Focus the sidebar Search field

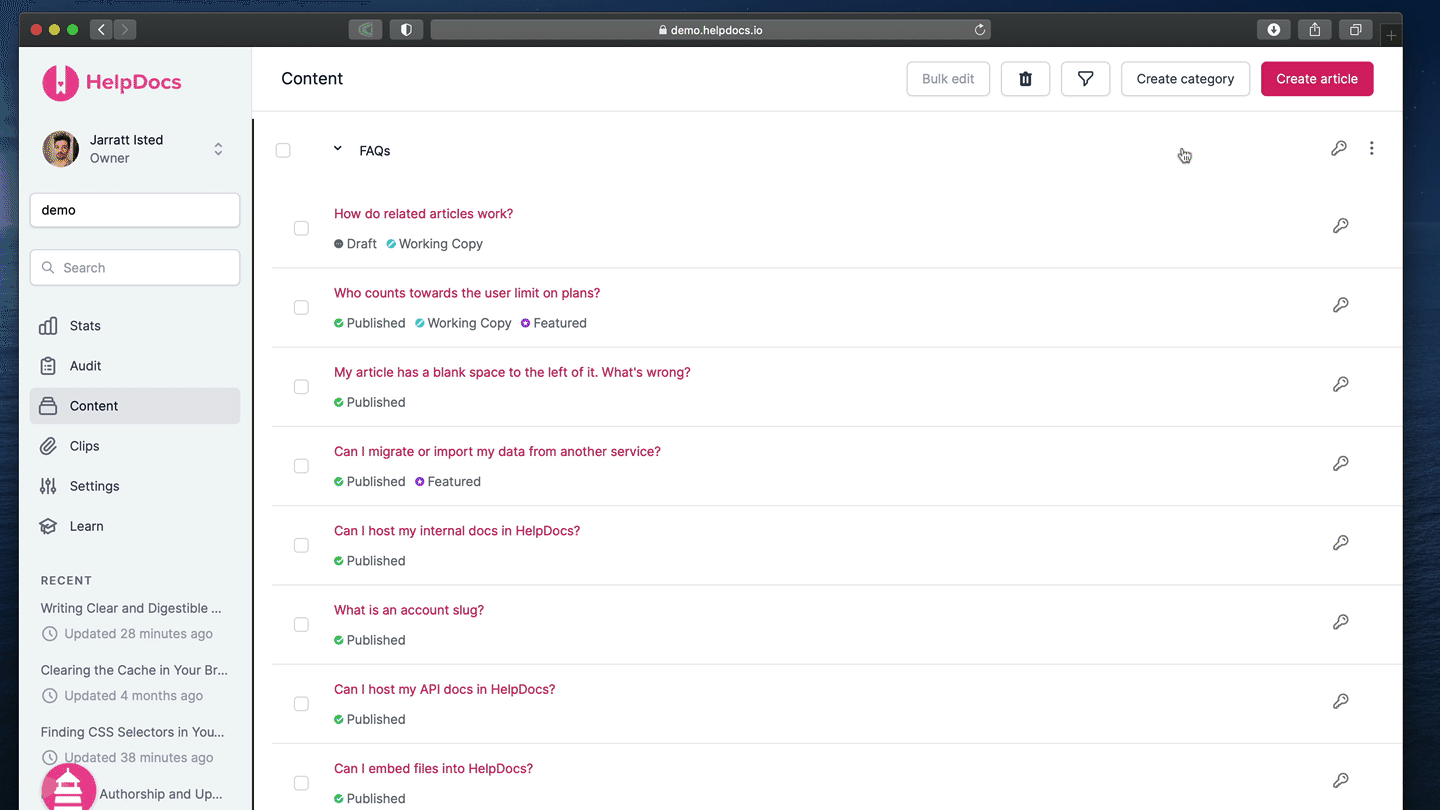[x=135, y=268]
